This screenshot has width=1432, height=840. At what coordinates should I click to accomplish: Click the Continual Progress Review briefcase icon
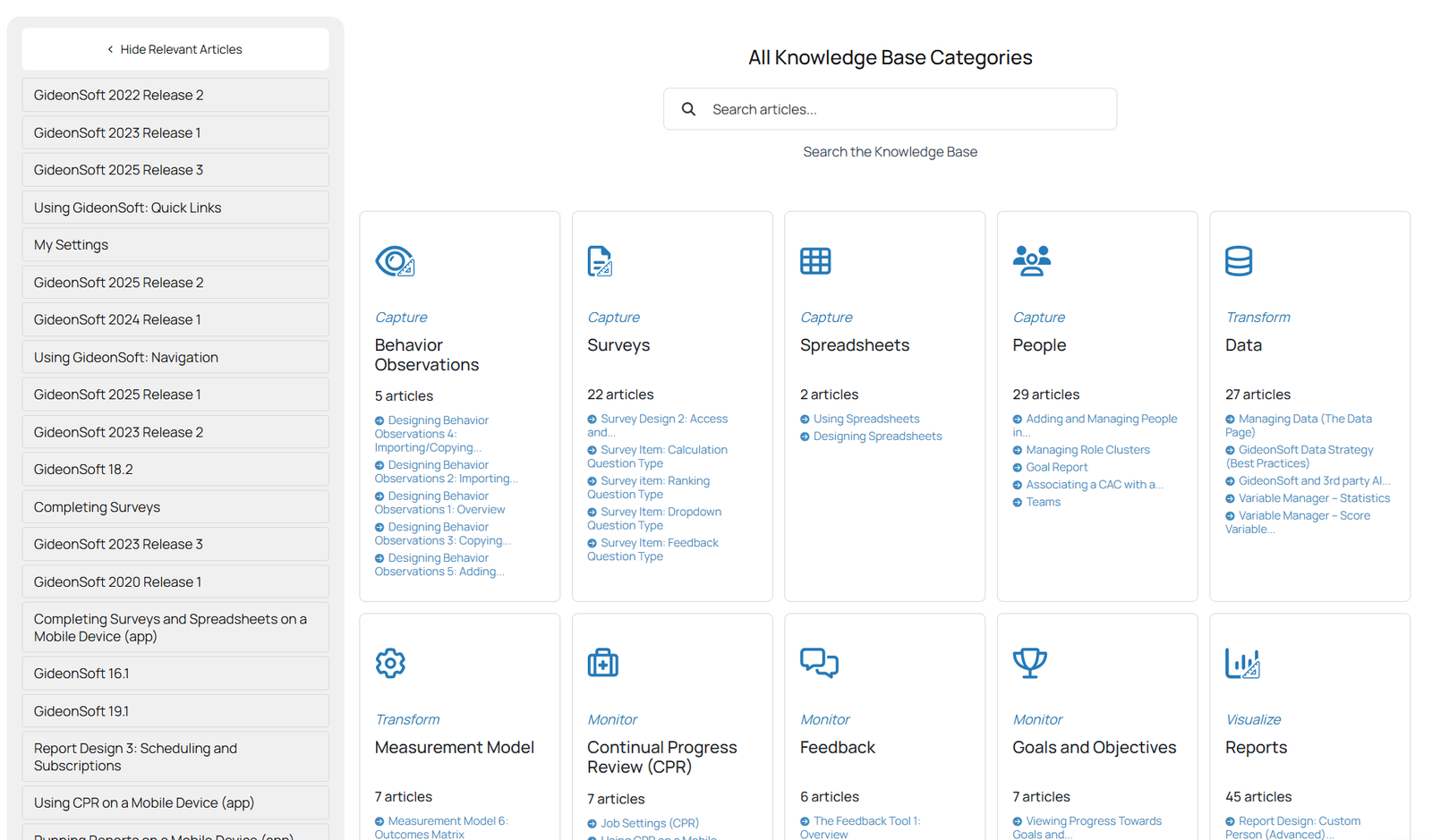(x=602, y=663)
